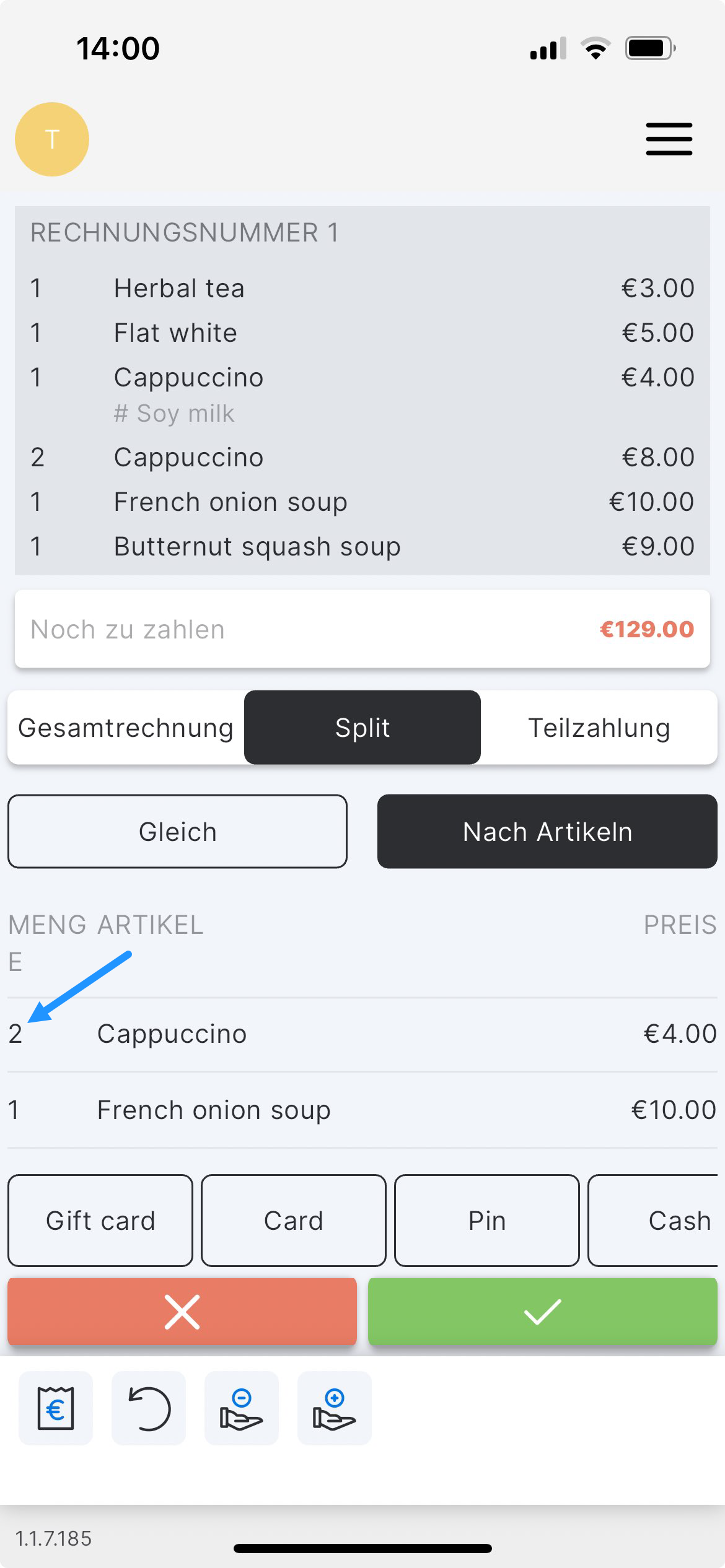Tap the yellow T user avatar
This screenshot has height=1568, width=725.
[52, 139]
